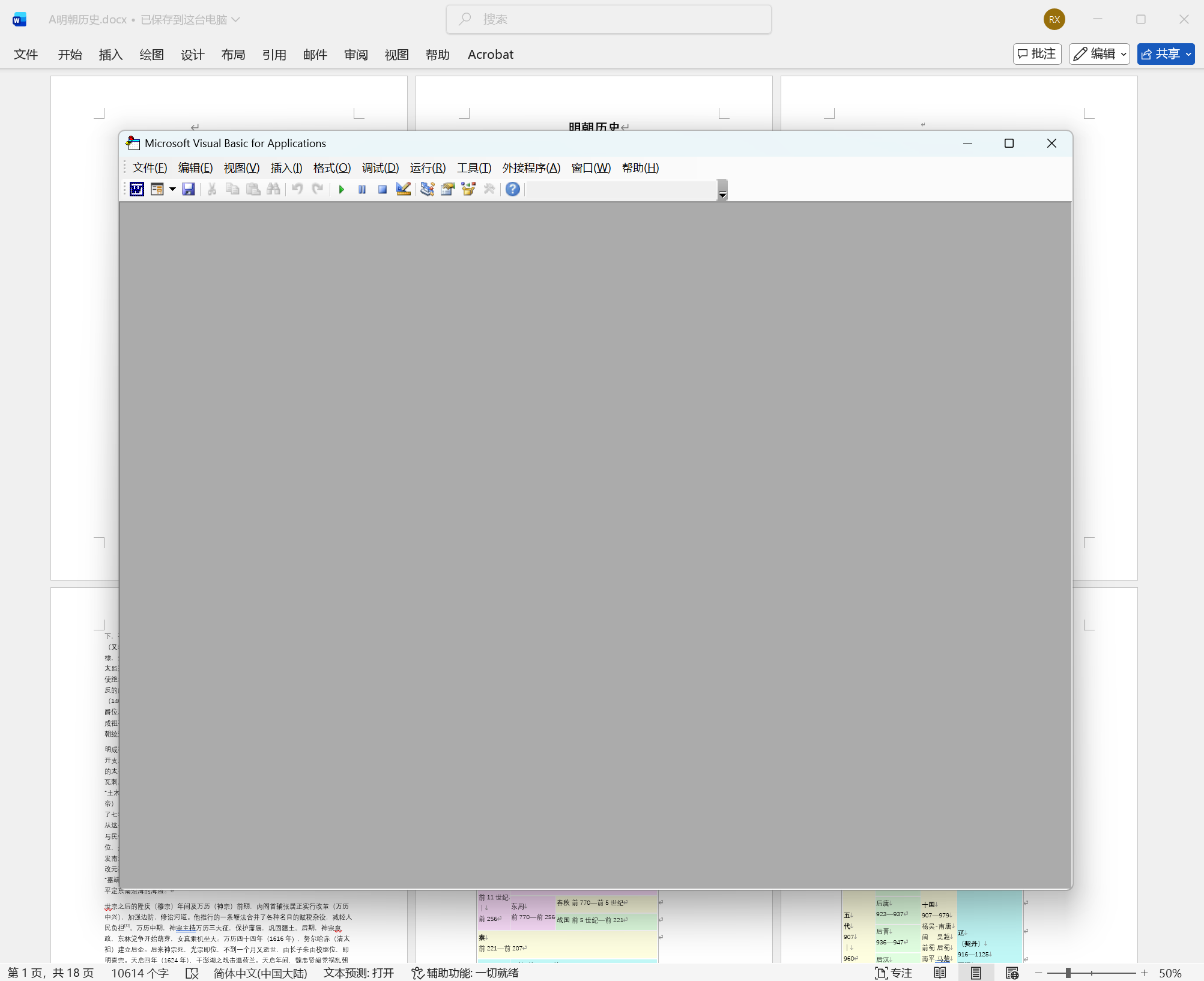This screenshot has width=1204, height=981.
Task: Switch to the 插入 ribbon tab
Action: tap(110, 54)
